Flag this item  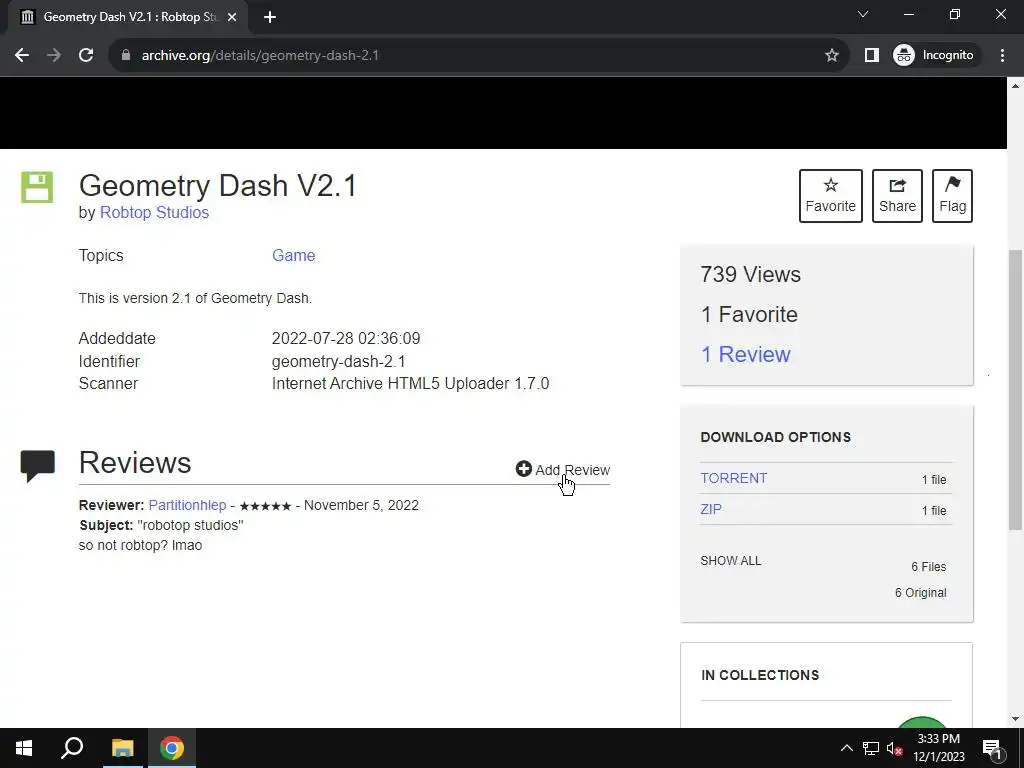952,196
